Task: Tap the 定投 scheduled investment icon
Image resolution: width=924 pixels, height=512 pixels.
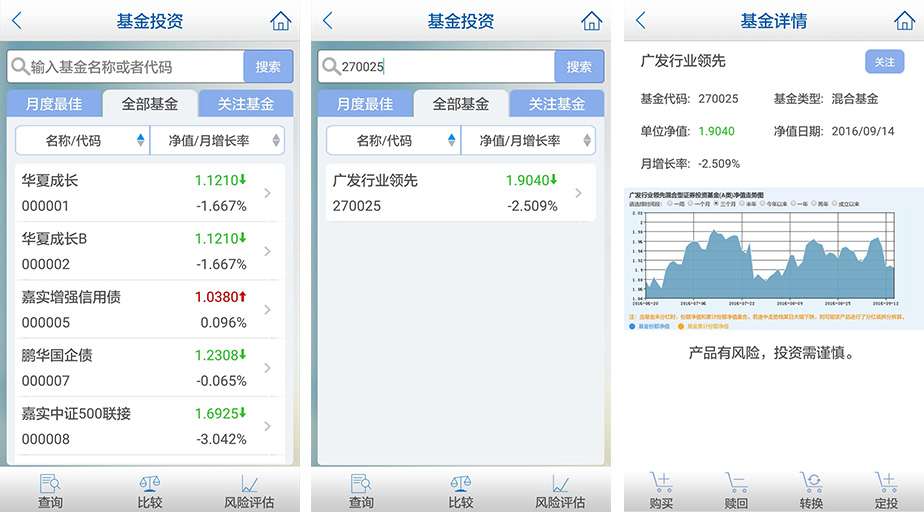Action: pos(886,490)
